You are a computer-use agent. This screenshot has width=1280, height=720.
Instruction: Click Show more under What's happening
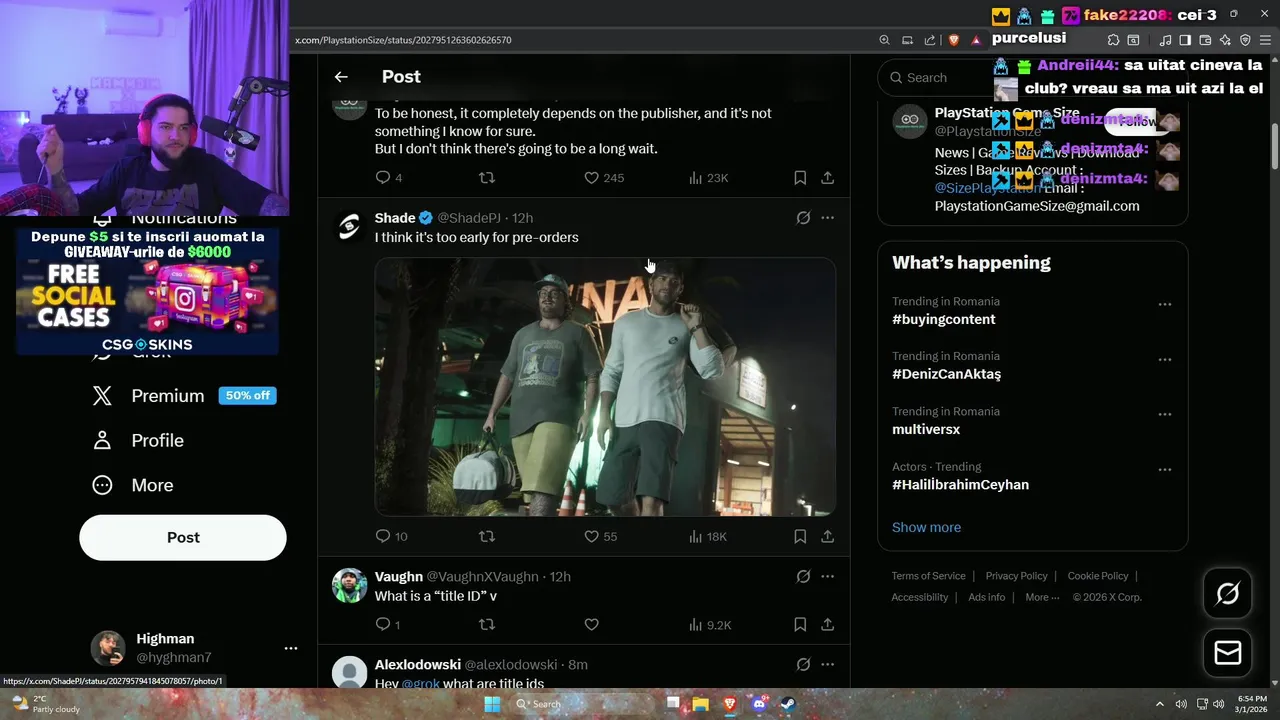(926, 528)
